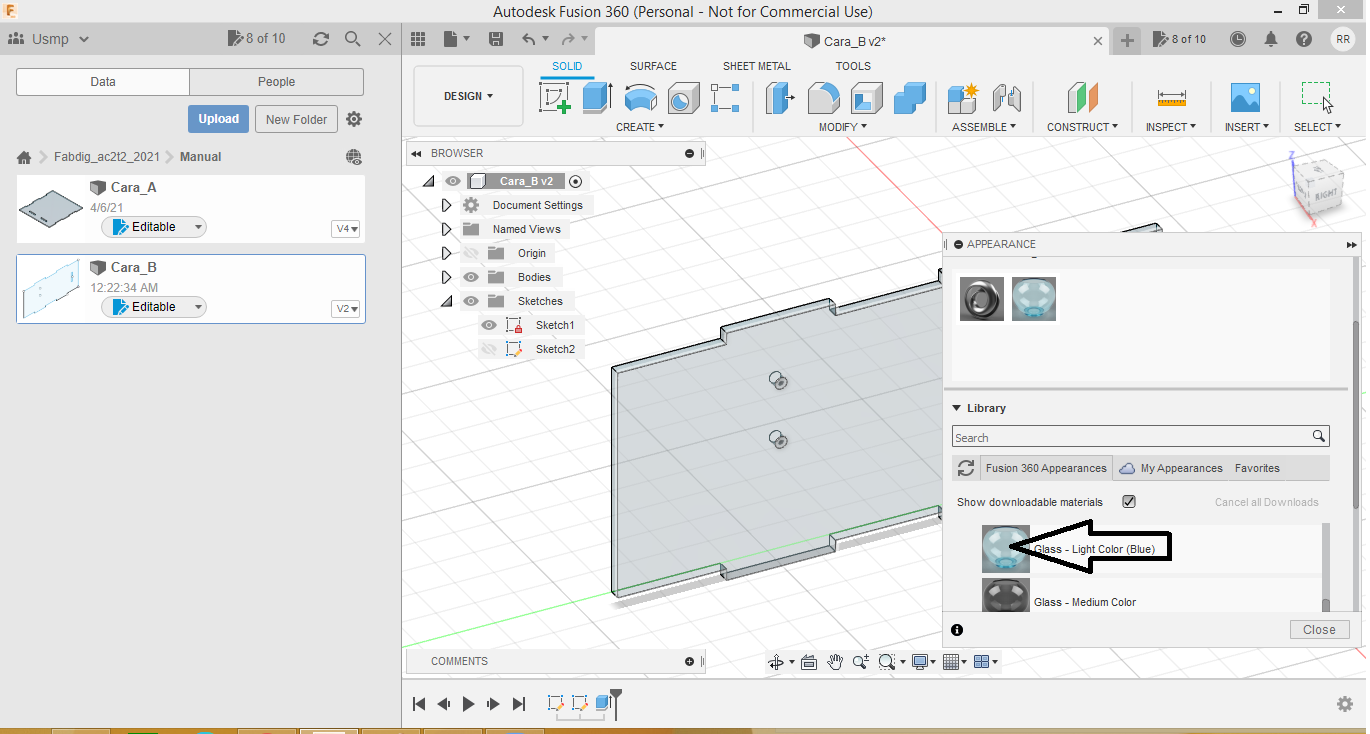Click the appearance library Search field
The height and width of the screenshot is (734, 1370).
[1131, 437]
